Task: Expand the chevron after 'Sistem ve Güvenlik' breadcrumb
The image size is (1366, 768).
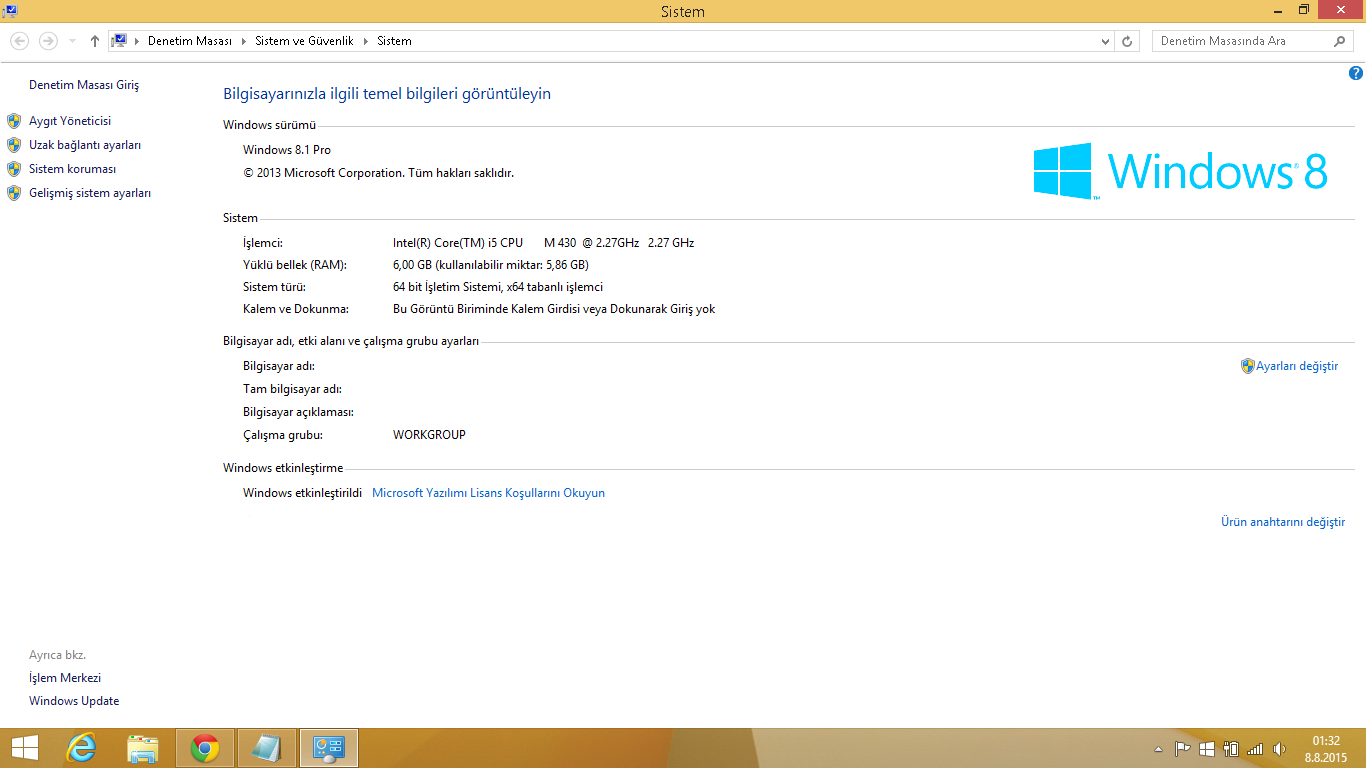Action: pyautogui.click(x=365, y=41)
